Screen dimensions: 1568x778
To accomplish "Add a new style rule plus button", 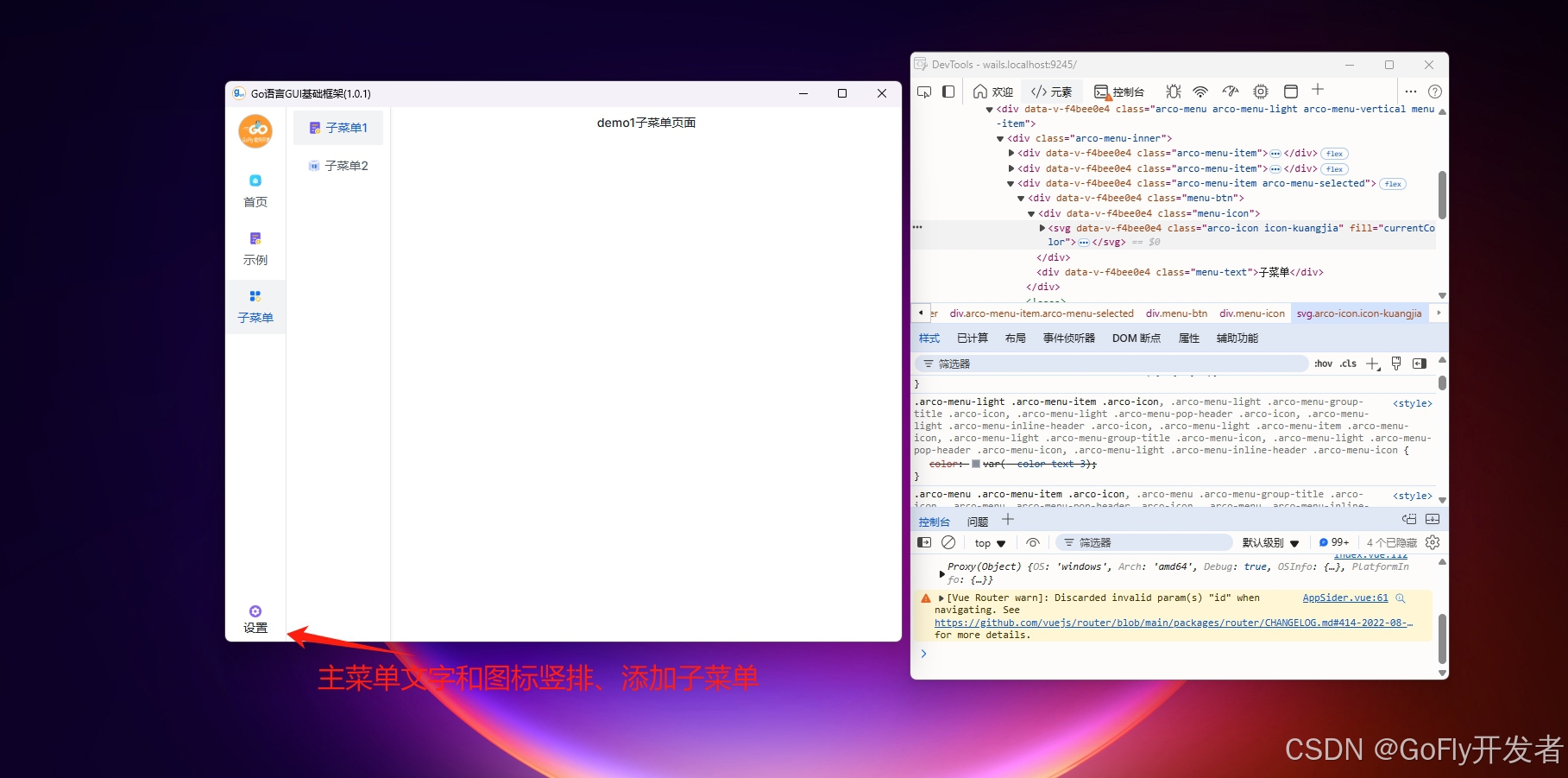I will pyautogui.click(x=1373, y=364).
